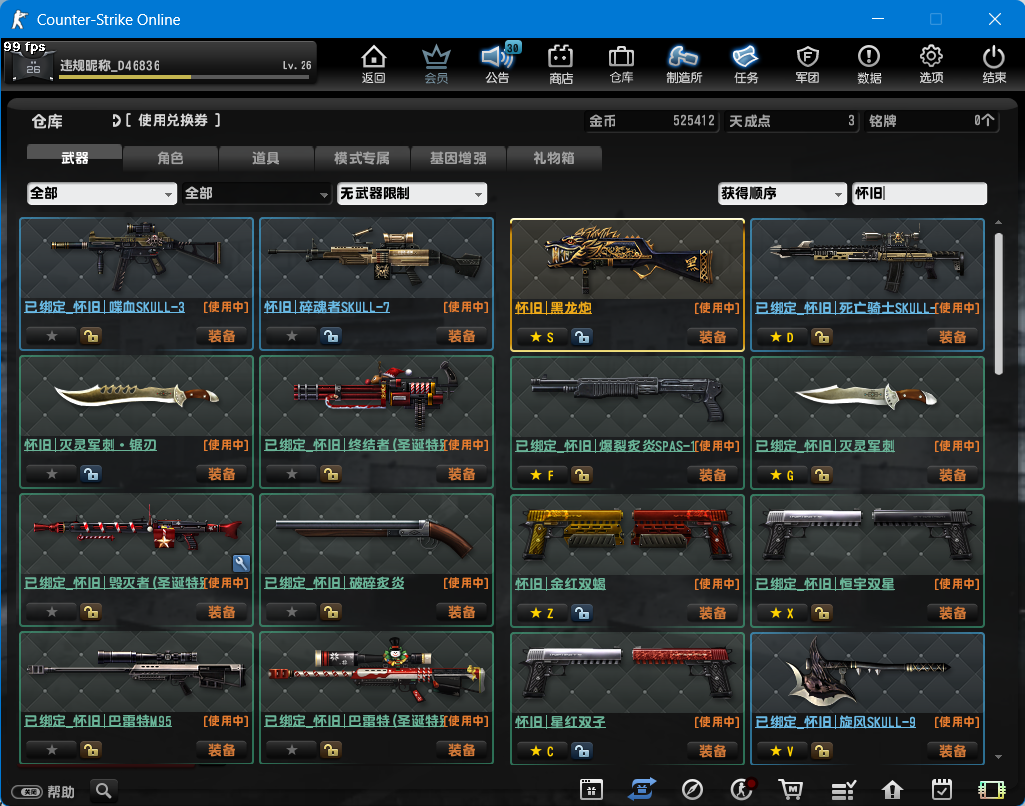Switch to the 角色 tab
Image resolution: width=1025 pixels, height=806 pixels.
tap(171, 158)
